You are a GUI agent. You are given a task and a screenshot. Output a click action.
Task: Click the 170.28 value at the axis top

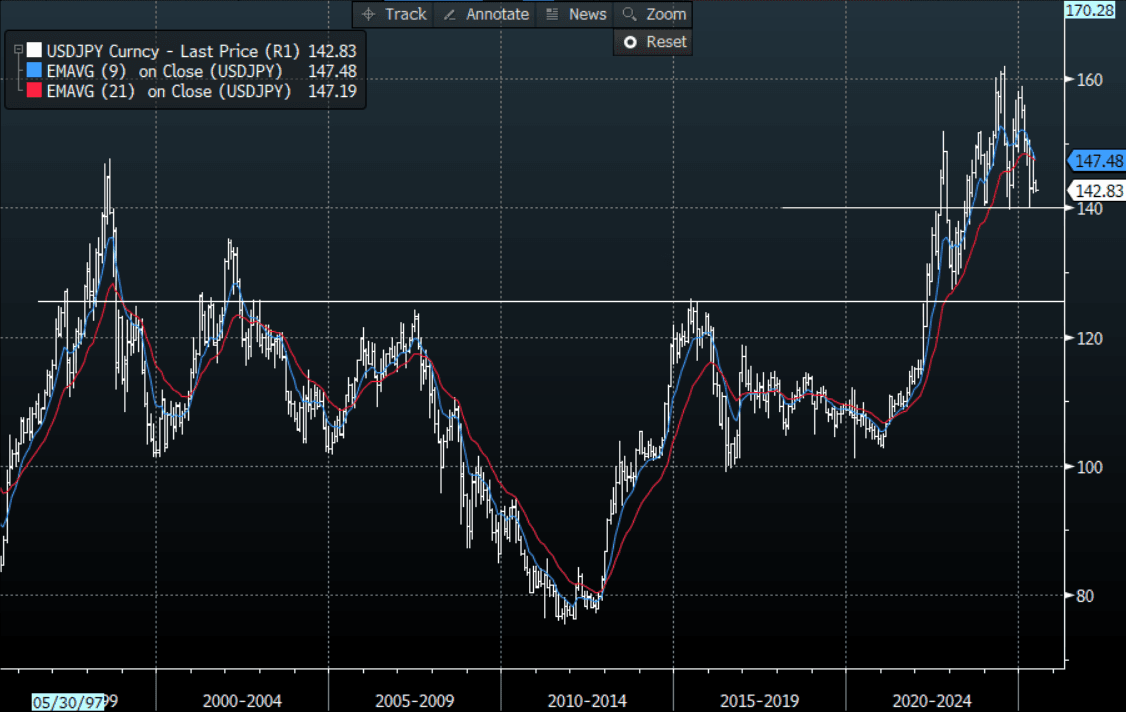[x=1094, y=11]
